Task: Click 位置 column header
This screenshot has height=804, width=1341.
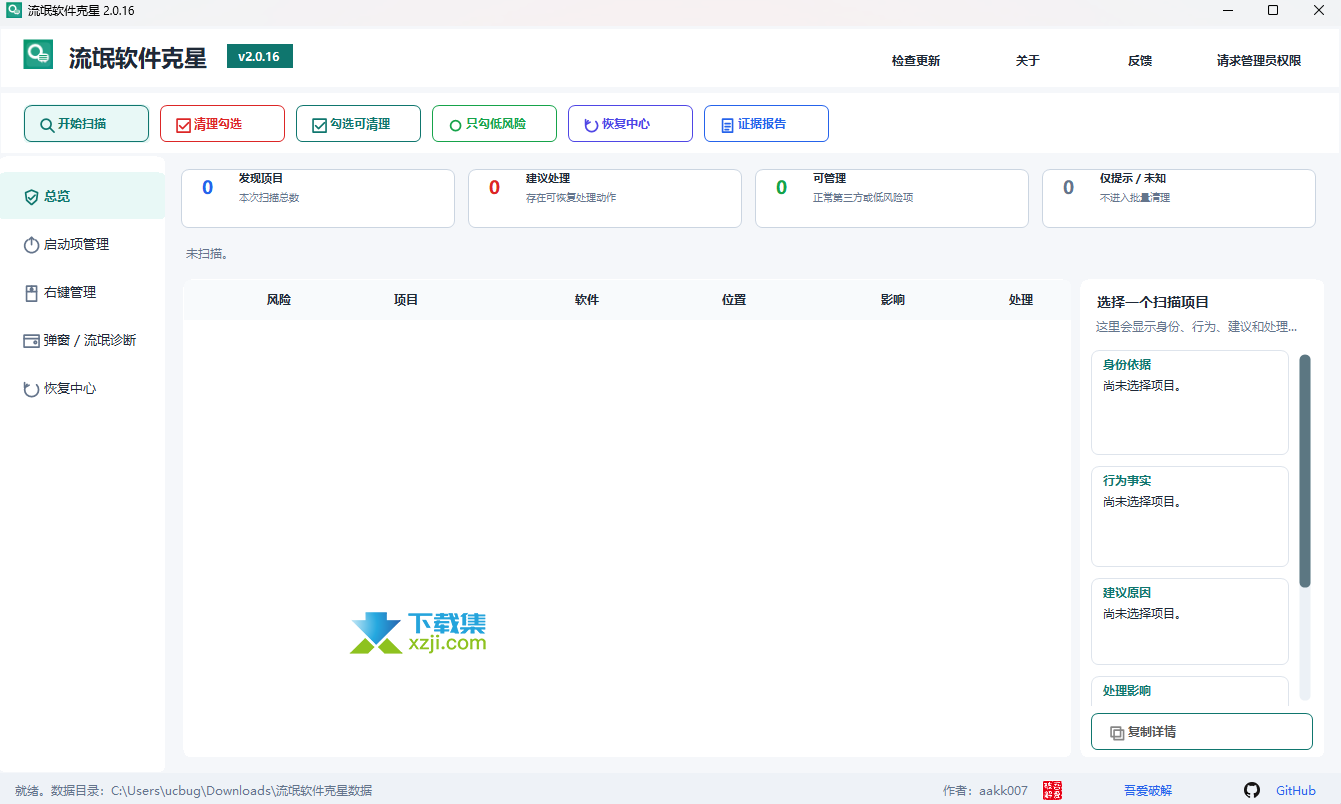Action: pyautogui.click(x=734, y=300)
